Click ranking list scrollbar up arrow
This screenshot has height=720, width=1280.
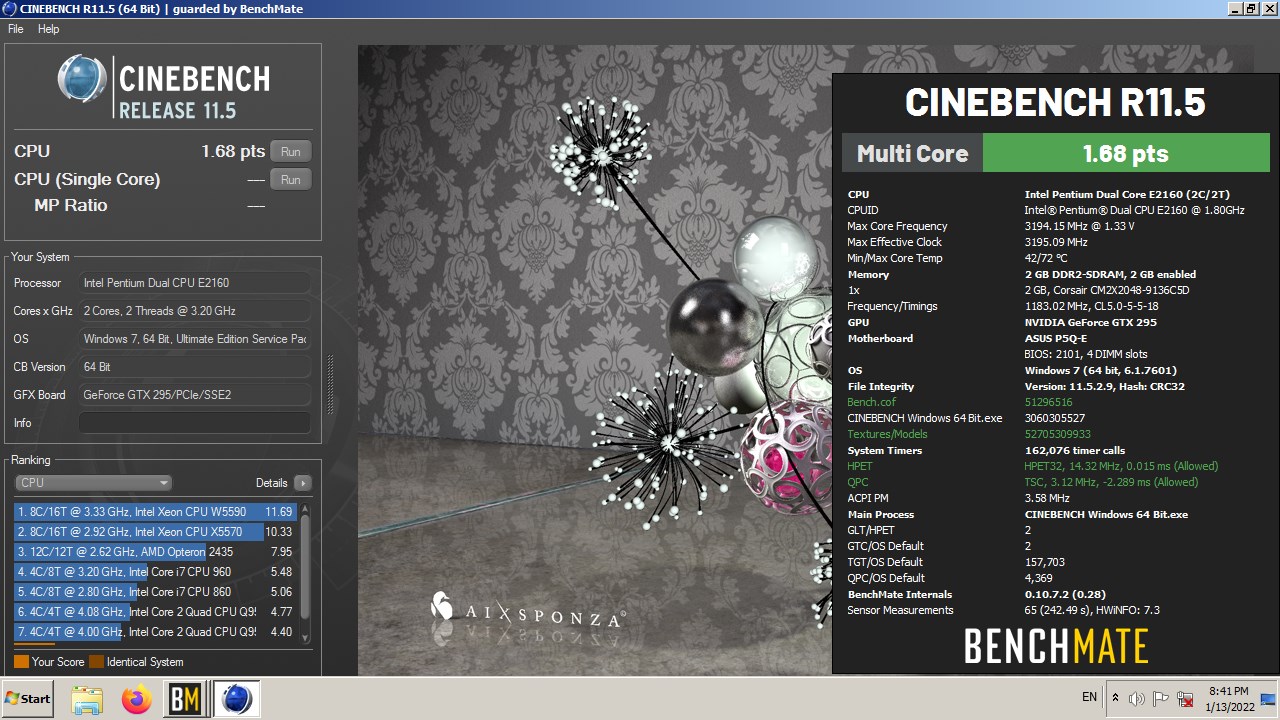305,508
